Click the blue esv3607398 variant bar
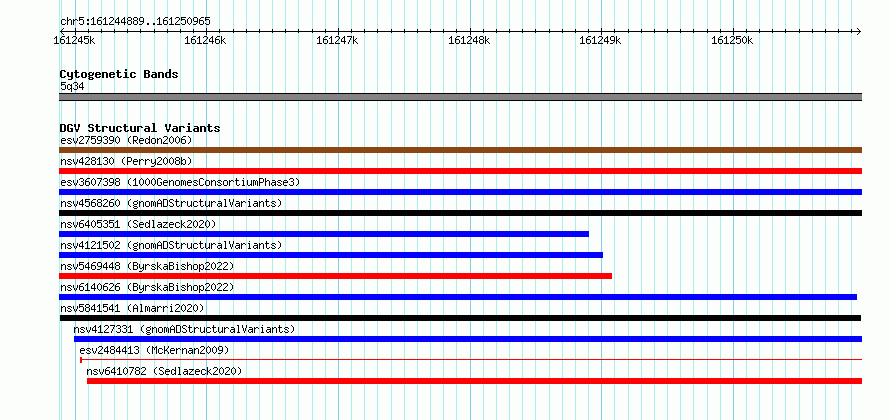 click(x=460, y=192)
